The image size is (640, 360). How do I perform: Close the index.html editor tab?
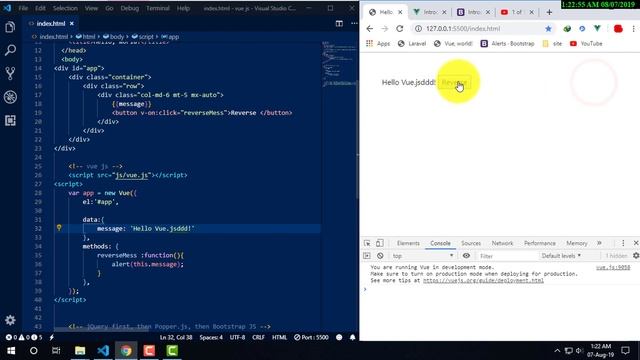pyautogui.click(x=72, y=24)
